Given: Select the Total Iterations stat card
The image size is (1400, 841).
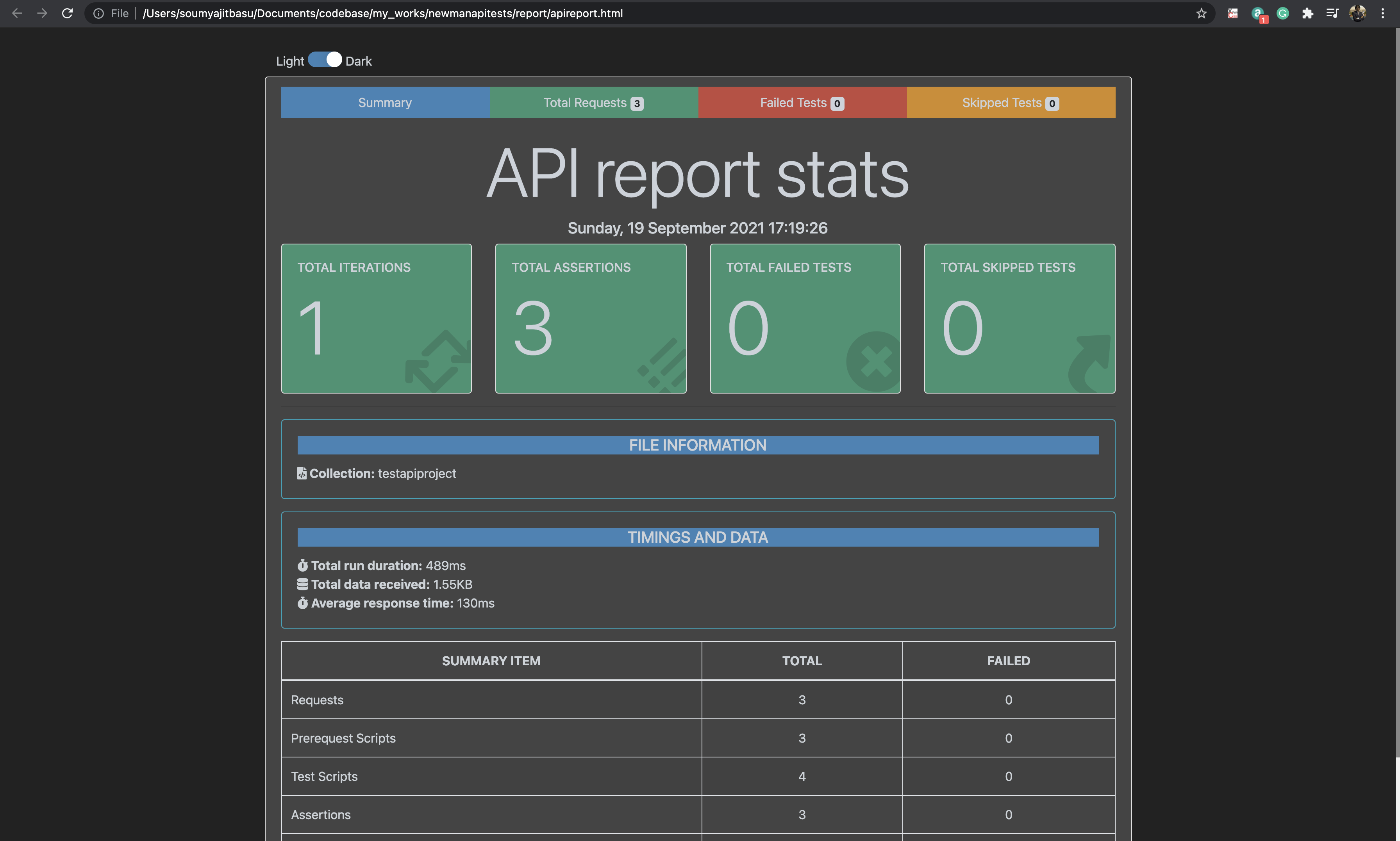Looking at the screenshot, I should point(376,318).
